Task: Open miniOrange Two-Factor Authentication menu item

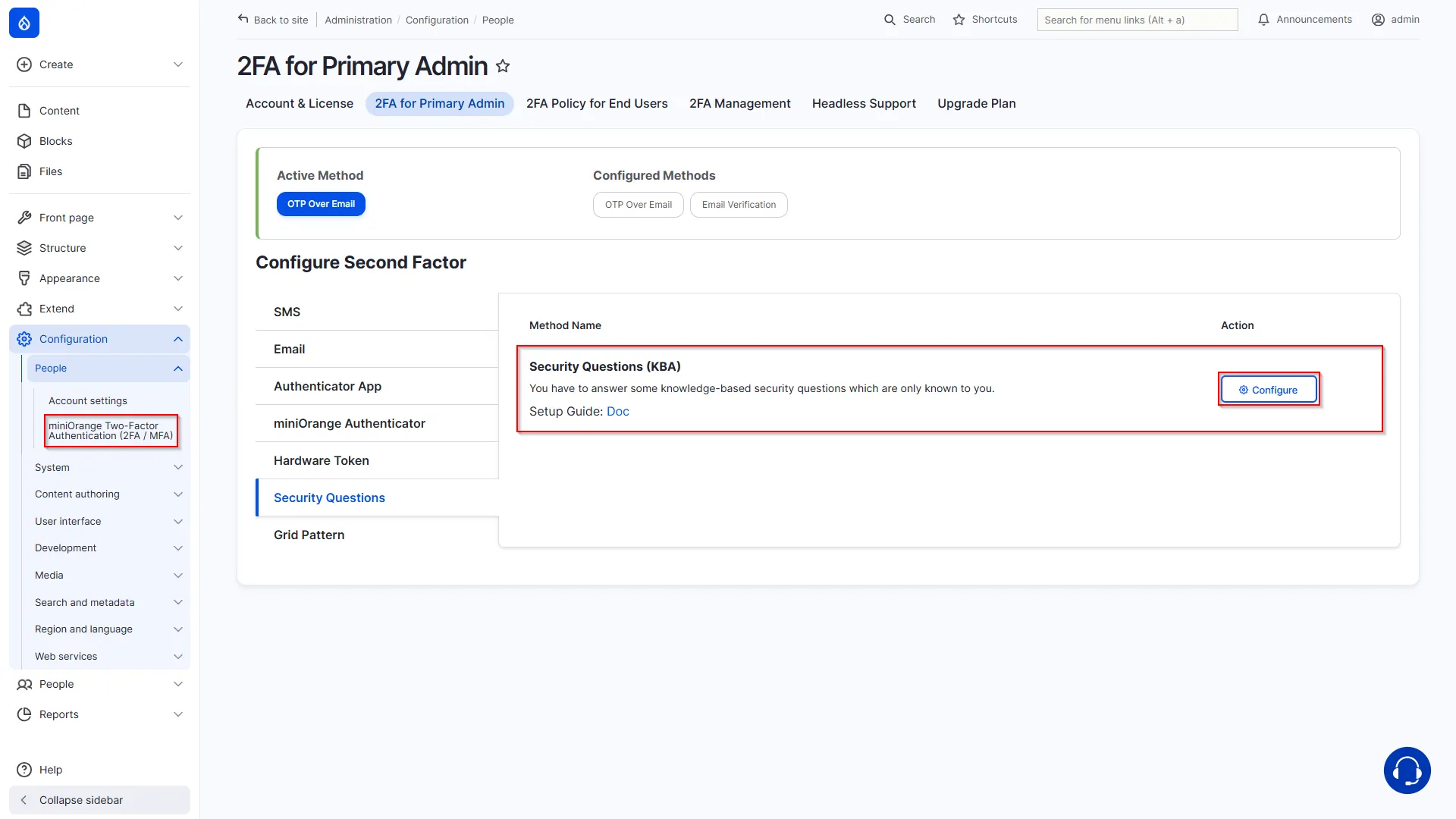Action: pyautogui.click(x=111, y=431)
